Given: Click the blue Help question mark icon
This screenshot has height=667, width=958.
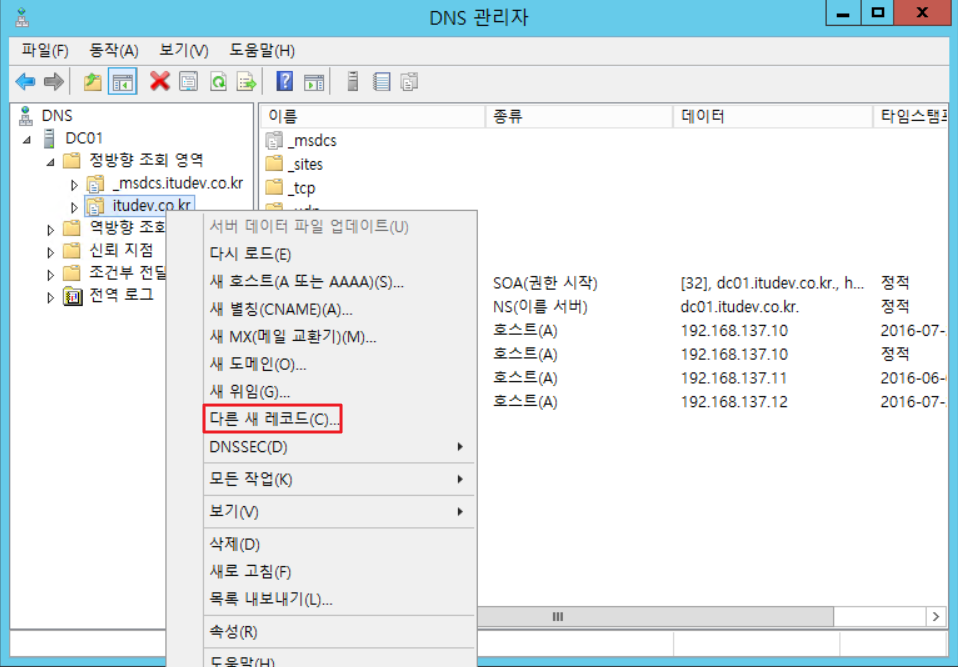Looking at the screenshot, I should 284,82.
